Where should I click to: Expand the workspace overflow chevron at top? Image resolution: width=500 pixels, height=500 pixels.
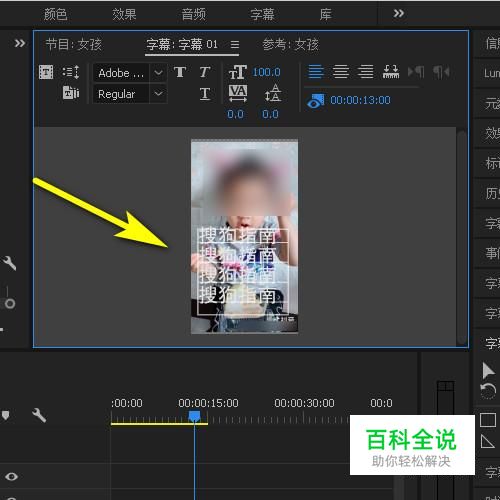pos(399,13)
